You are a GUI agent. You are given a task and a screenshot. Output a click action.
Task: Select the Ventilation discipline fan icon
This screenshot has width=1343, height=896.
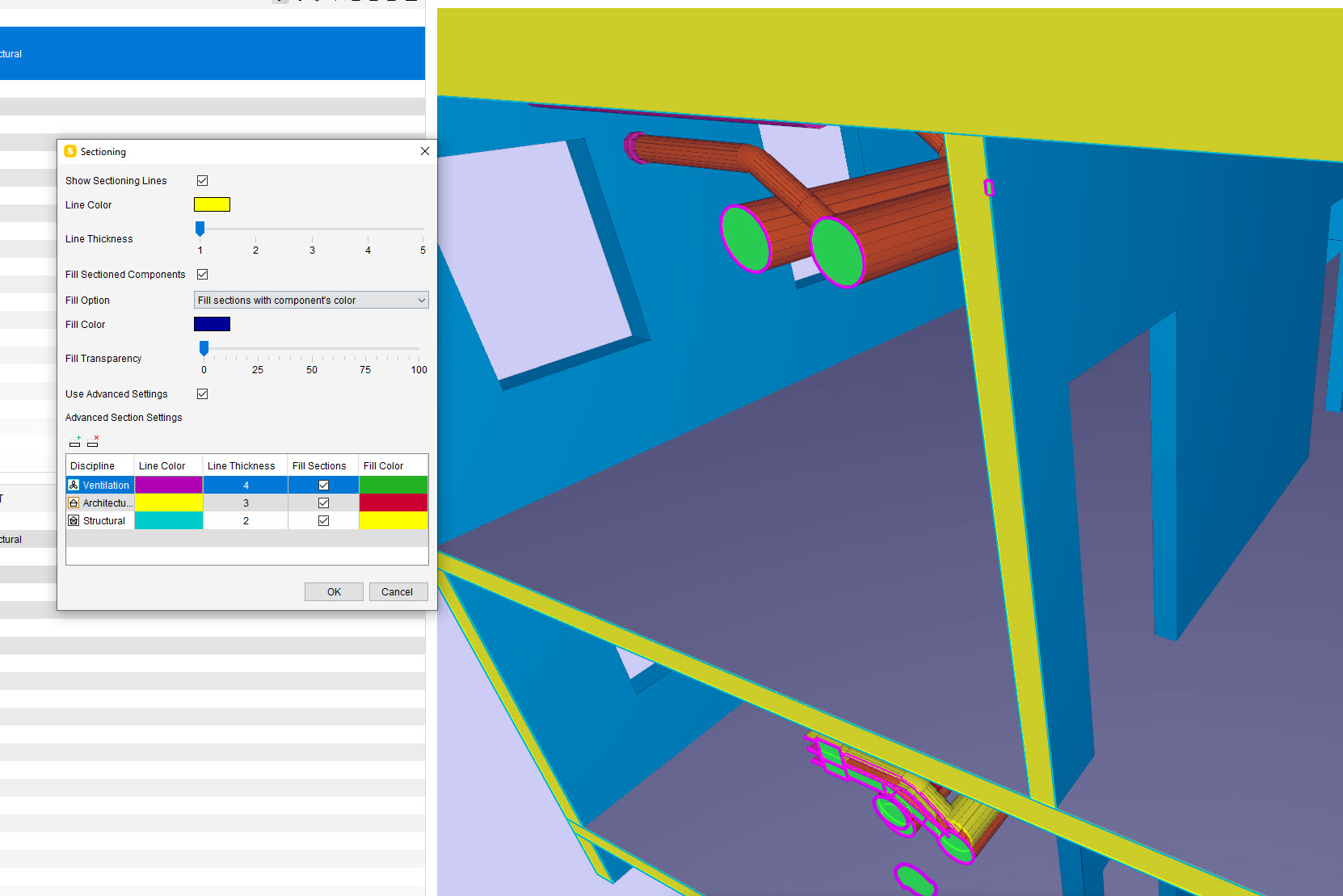(74, 486)
